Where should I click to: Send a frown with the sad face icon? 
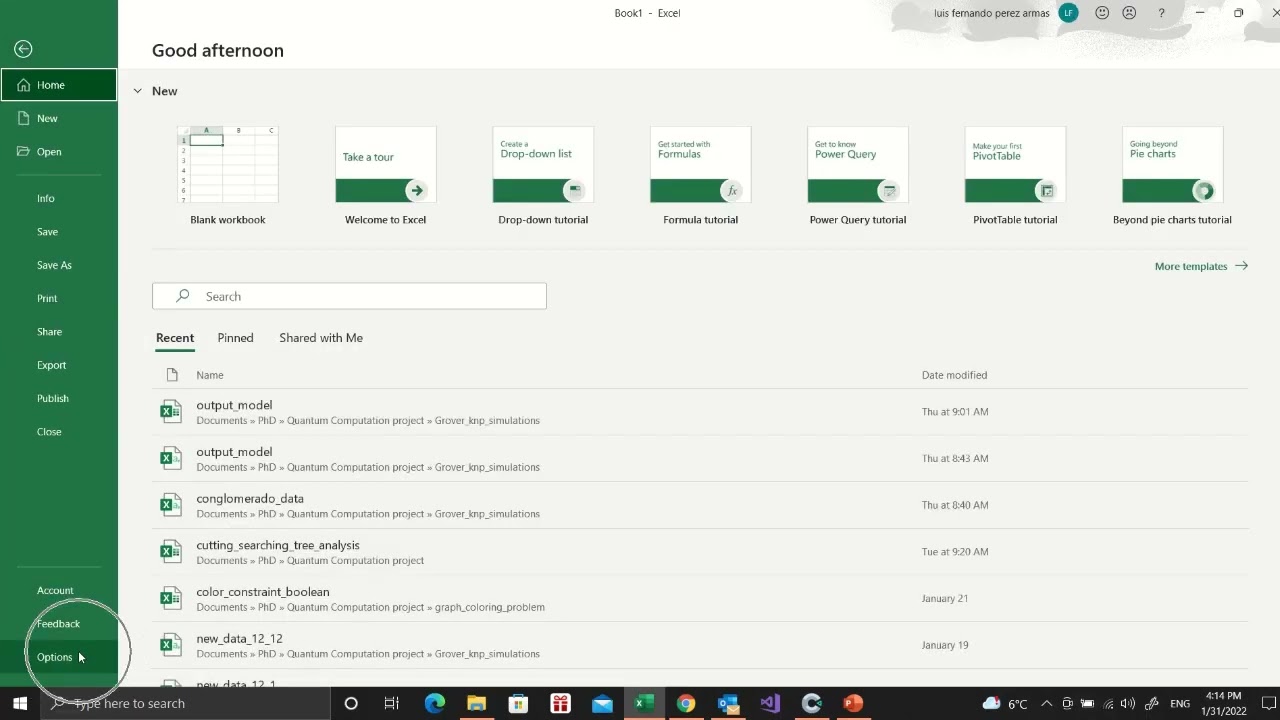tap(1129, 13)
